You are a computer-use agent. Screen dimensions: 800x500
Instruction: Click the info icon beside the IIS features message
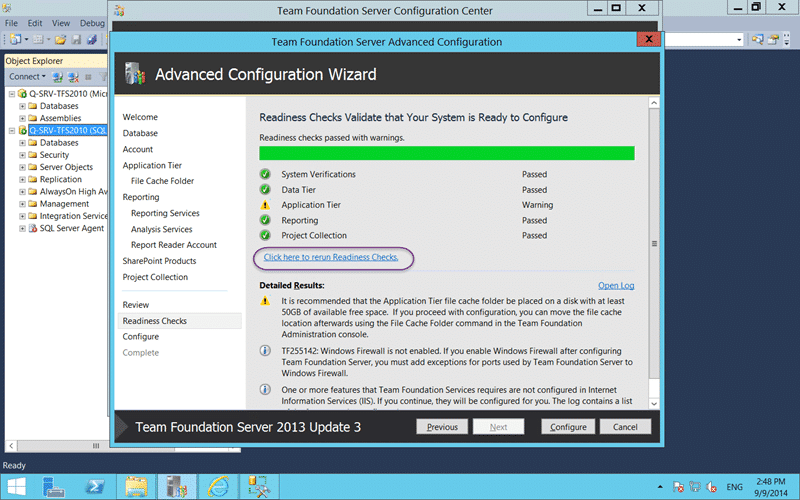tap(265, 389)
